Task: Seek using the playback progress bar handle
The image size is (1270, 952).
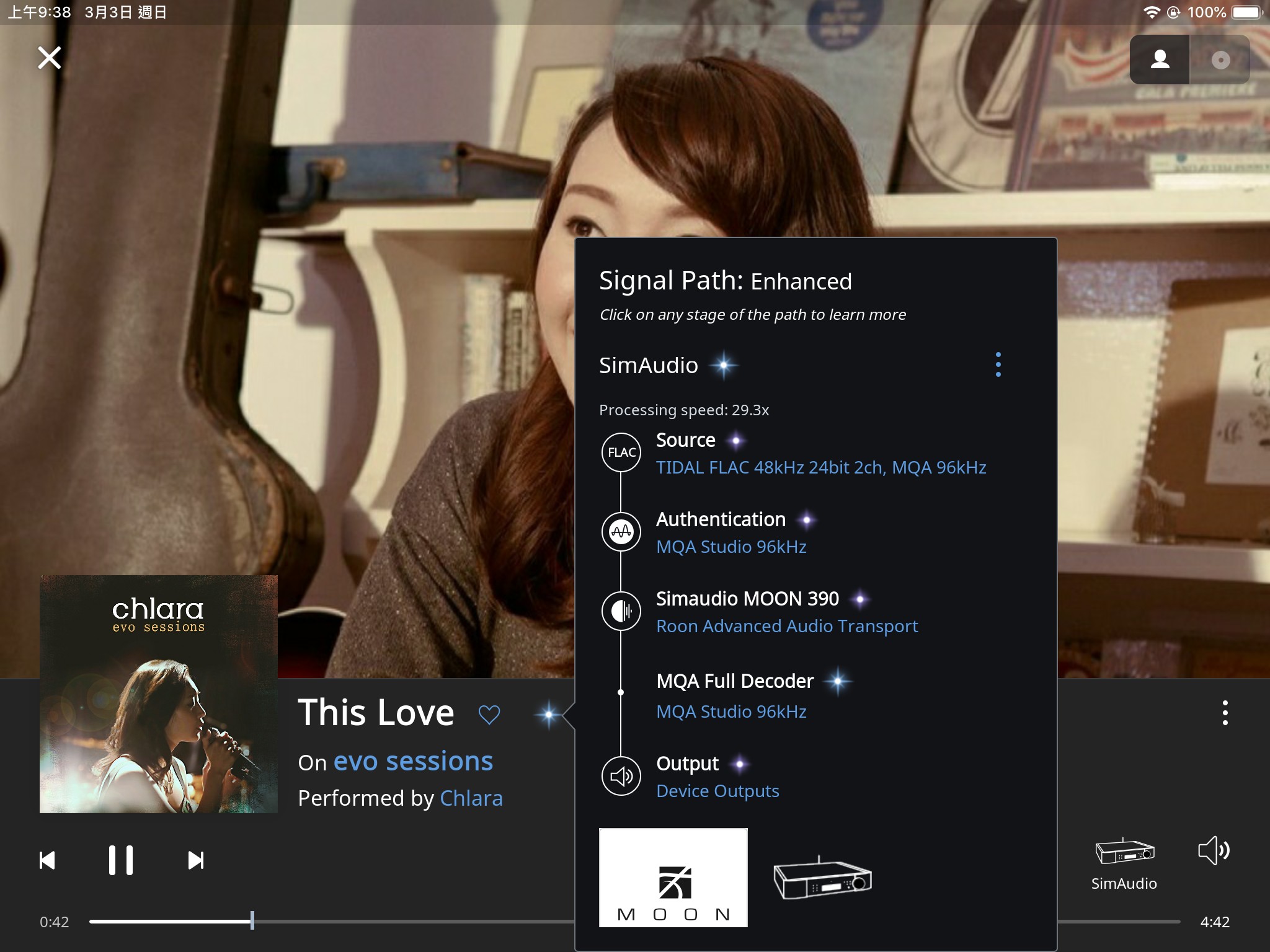Action: coord(252,920)
